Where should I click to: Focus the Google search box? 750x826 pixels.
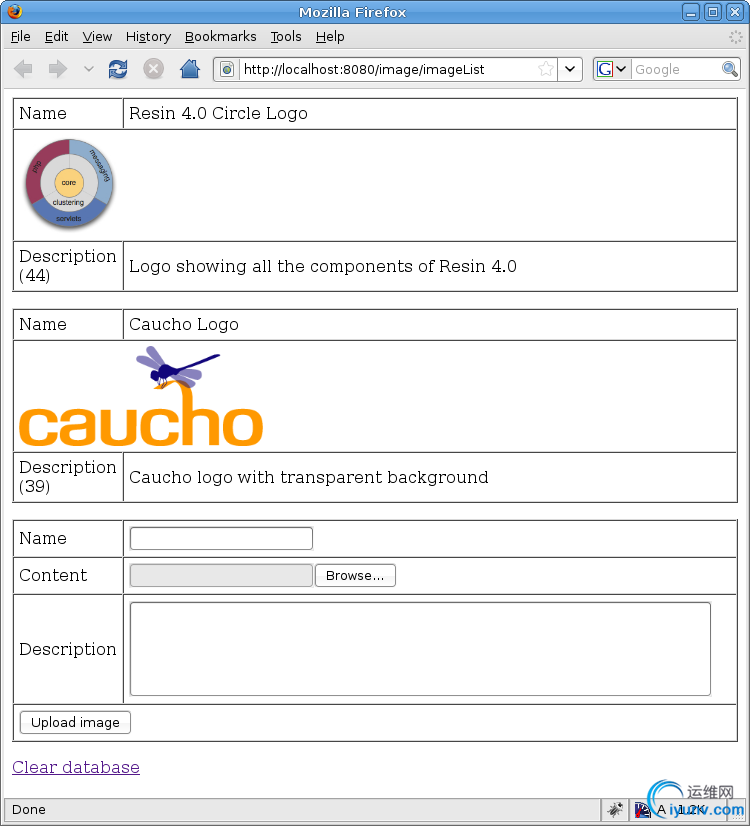pyautogui.click(x=676, y=70)
